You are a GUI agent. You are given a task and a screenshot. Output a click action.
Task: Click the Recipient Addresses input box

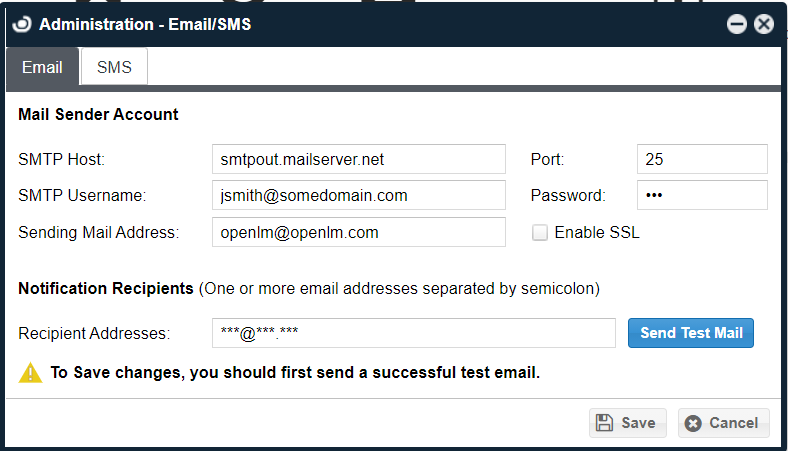413,333
